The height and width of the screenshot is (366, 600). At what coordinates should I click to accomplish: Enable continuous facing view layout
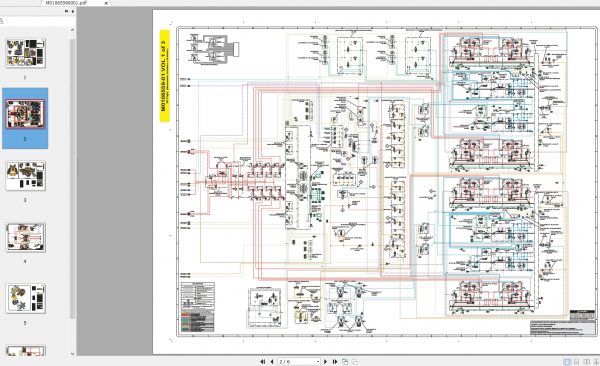coord(596,362)
